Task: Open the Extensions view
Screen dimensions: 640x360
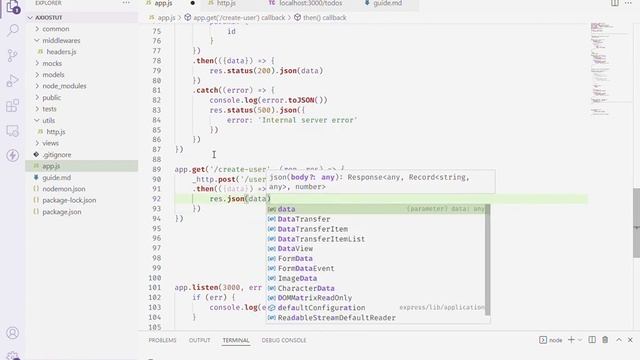Action: tap(13, 106)
